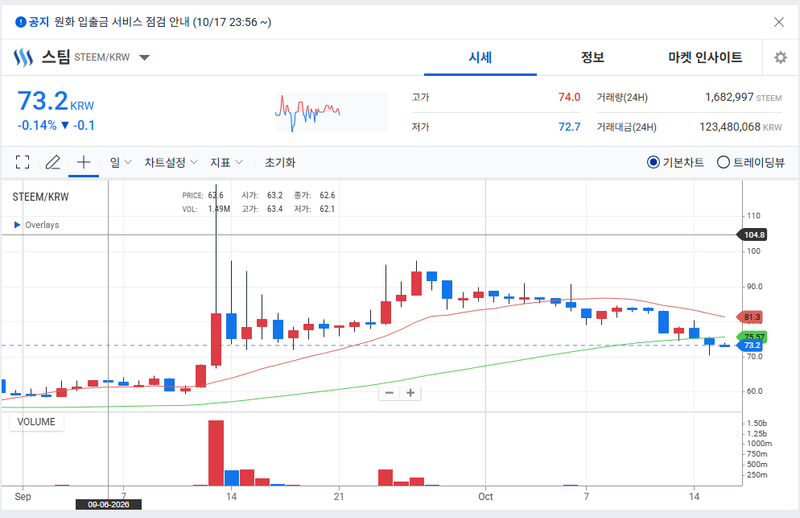Select the crosshair cursor tool

(84, 162)
